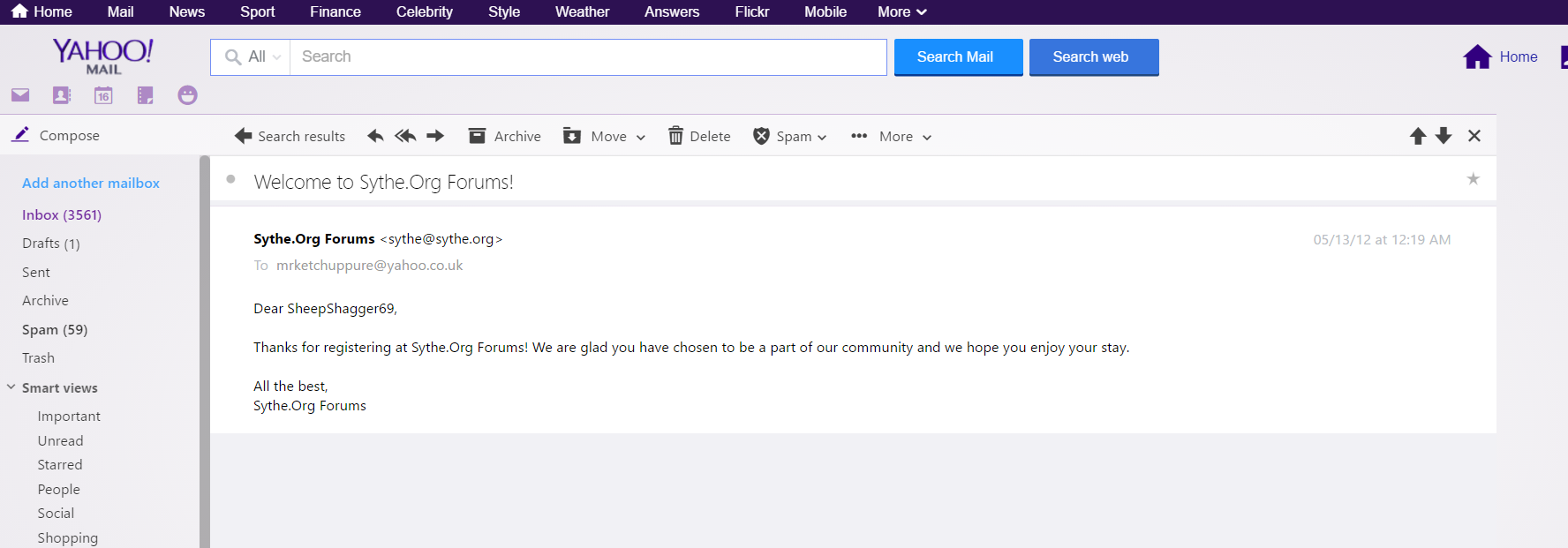
Task: Open the Notepad icon under logo
Action: click(x=146, y=95)
